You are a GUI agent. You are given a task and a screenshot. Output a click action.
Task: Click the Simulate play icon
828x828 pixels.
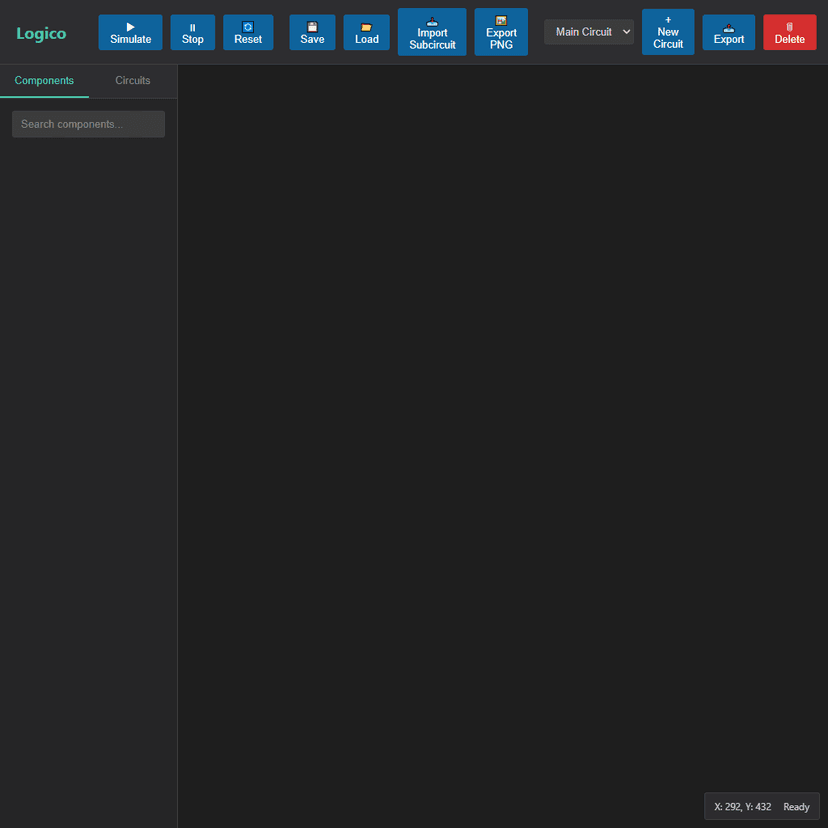tap(130, 24)
